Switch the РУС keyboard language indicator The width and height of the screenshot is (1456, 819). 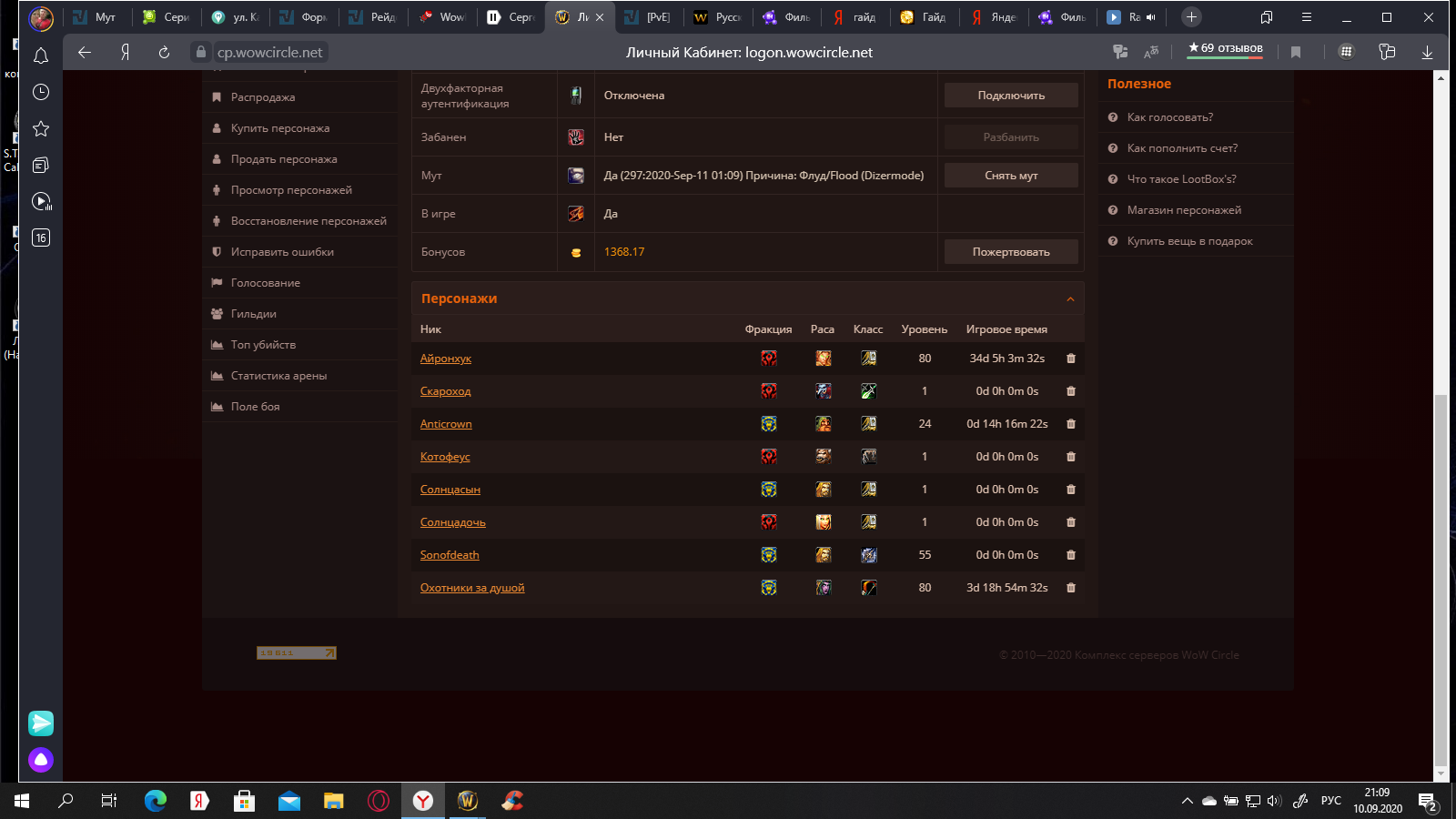(x=1330, y=801)
